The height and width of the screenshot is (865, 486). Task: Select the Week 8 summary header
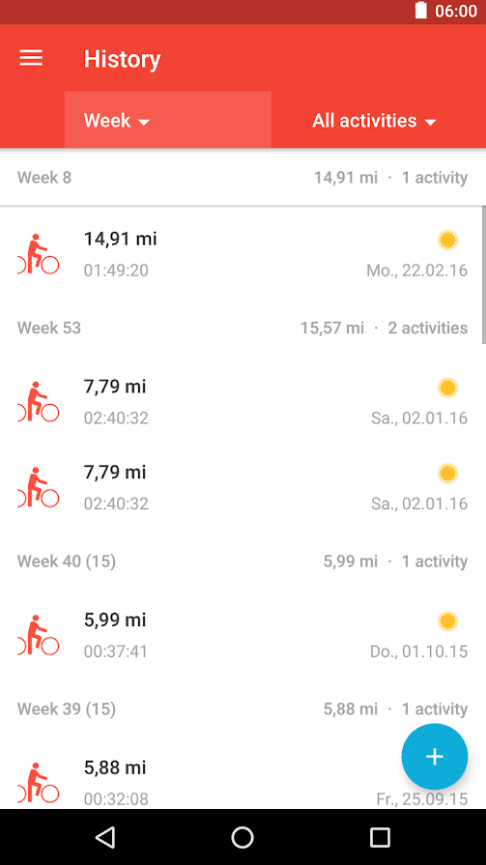click(x=243, y=178)
